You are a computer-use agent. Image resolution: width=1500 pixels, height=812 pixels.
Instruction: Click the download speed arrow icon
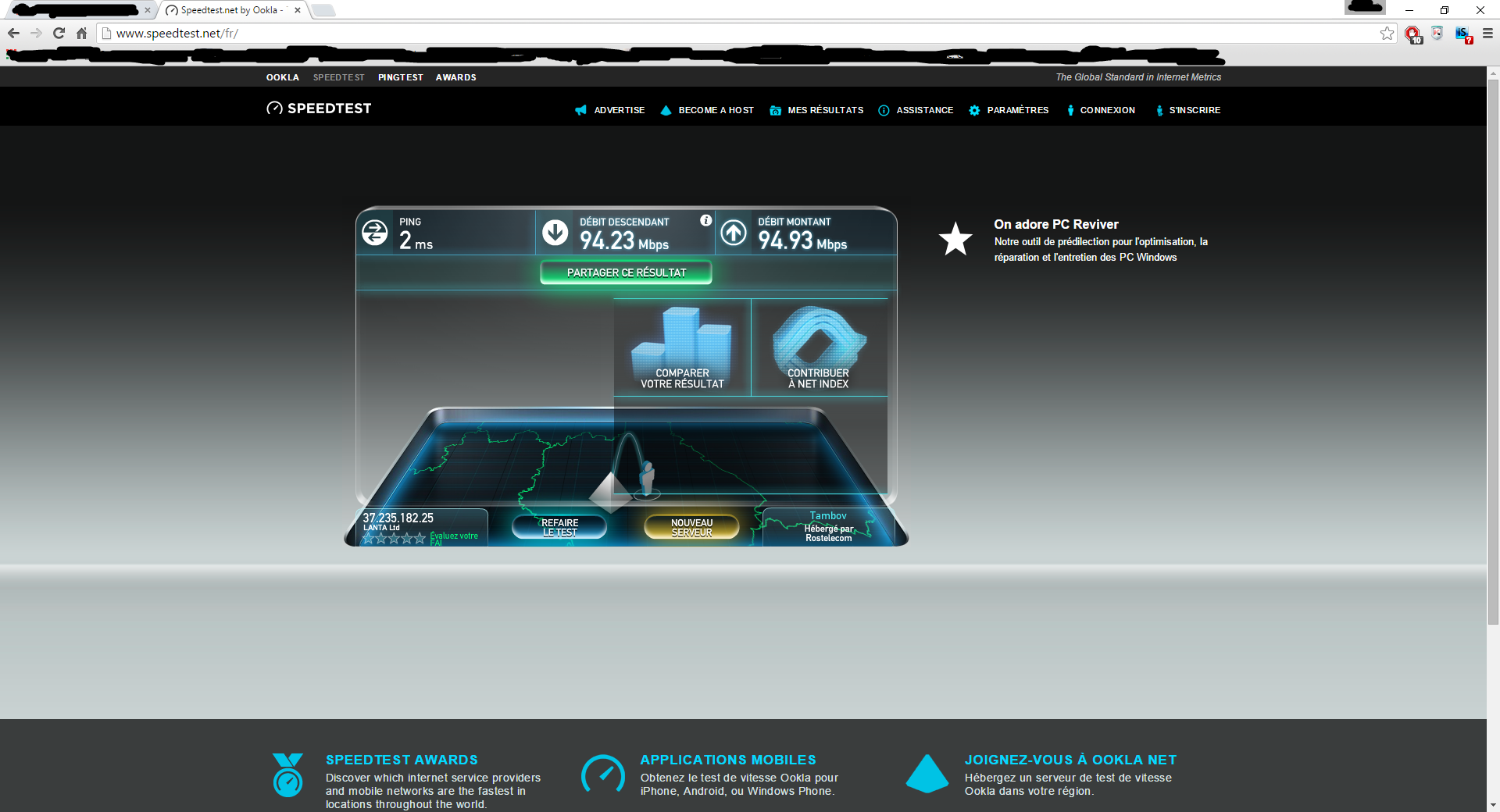555,232
